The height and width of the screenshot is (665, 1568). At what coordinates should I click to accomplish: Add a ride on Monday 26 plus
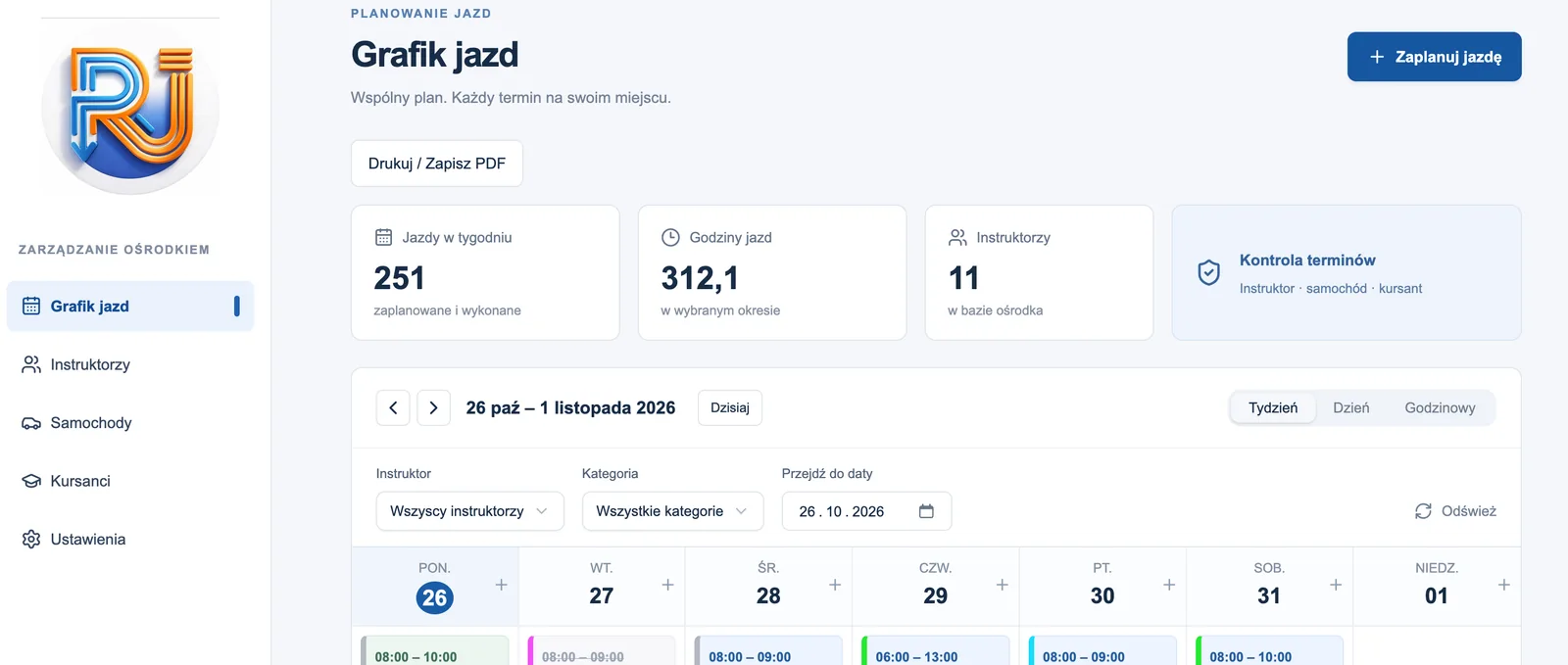coord(501,585)
